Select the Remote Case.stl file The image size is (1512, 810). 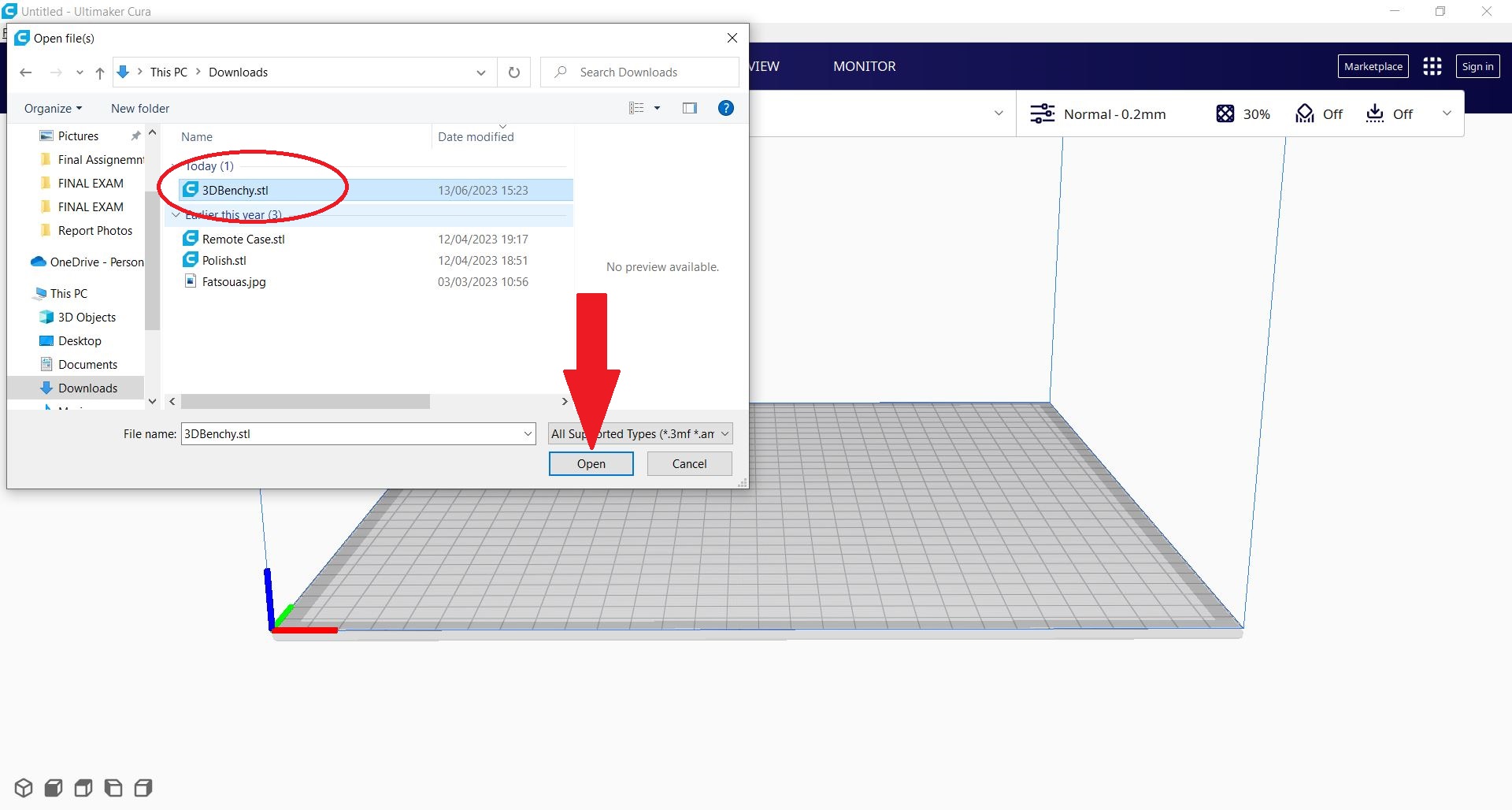(243, 240)
